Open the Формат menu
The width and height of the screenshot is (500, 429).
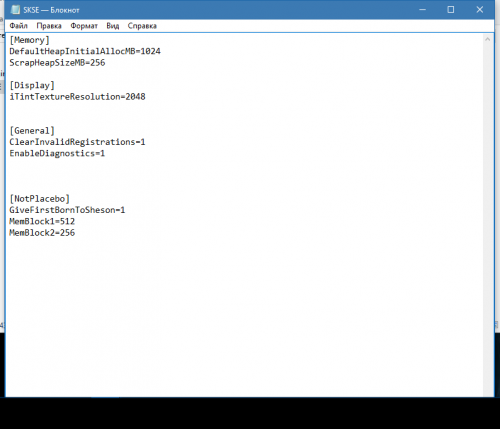pos(84,26)
